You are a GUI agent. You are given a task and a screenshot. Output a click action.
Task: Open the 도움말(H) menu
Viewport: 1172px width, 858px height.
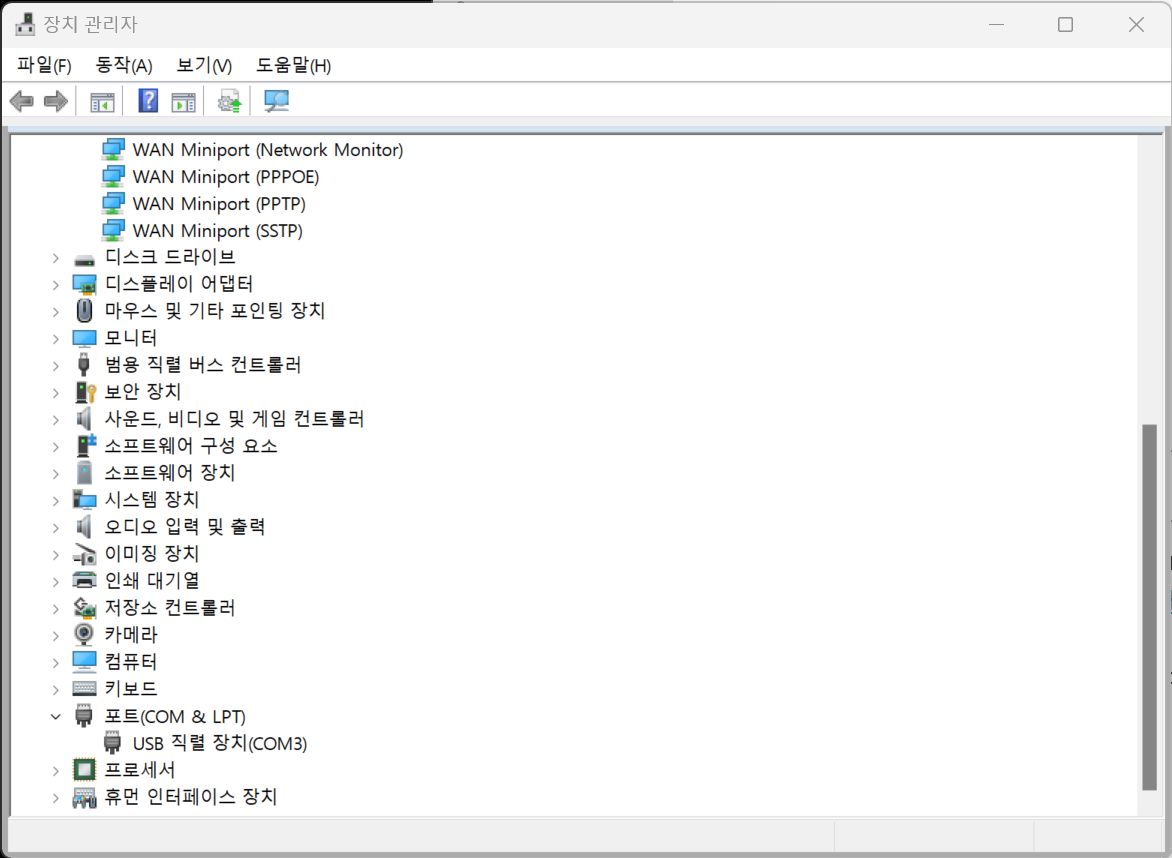[293, 65]
